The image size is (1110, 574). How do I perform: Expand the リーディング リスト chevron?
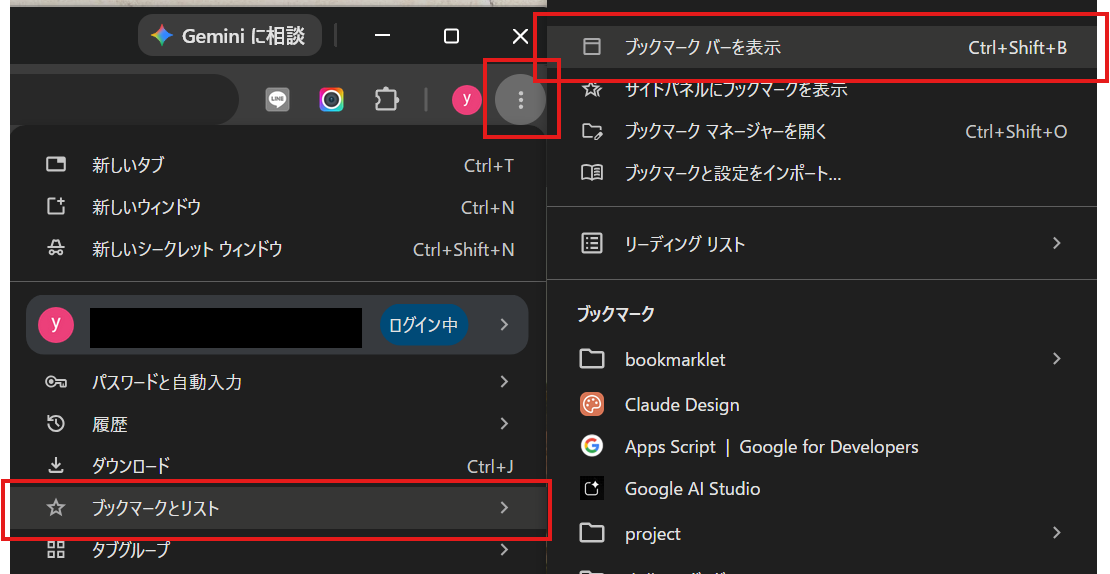click(1056, 243)
